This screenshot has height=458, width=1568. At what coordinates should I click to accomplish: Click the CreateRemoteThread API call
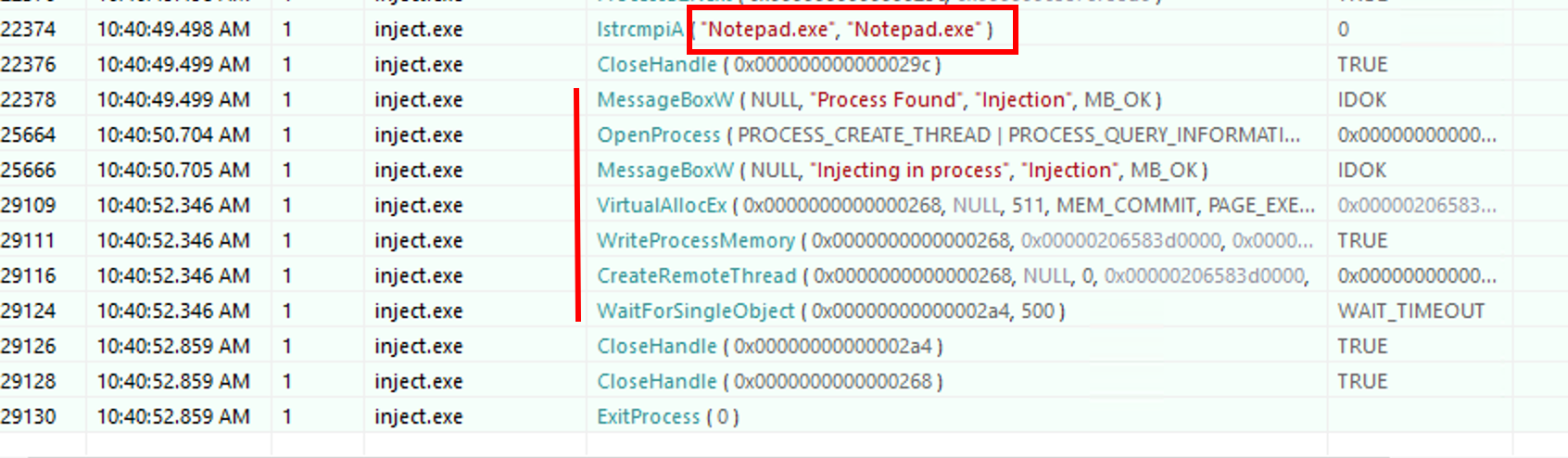point(696,276)
